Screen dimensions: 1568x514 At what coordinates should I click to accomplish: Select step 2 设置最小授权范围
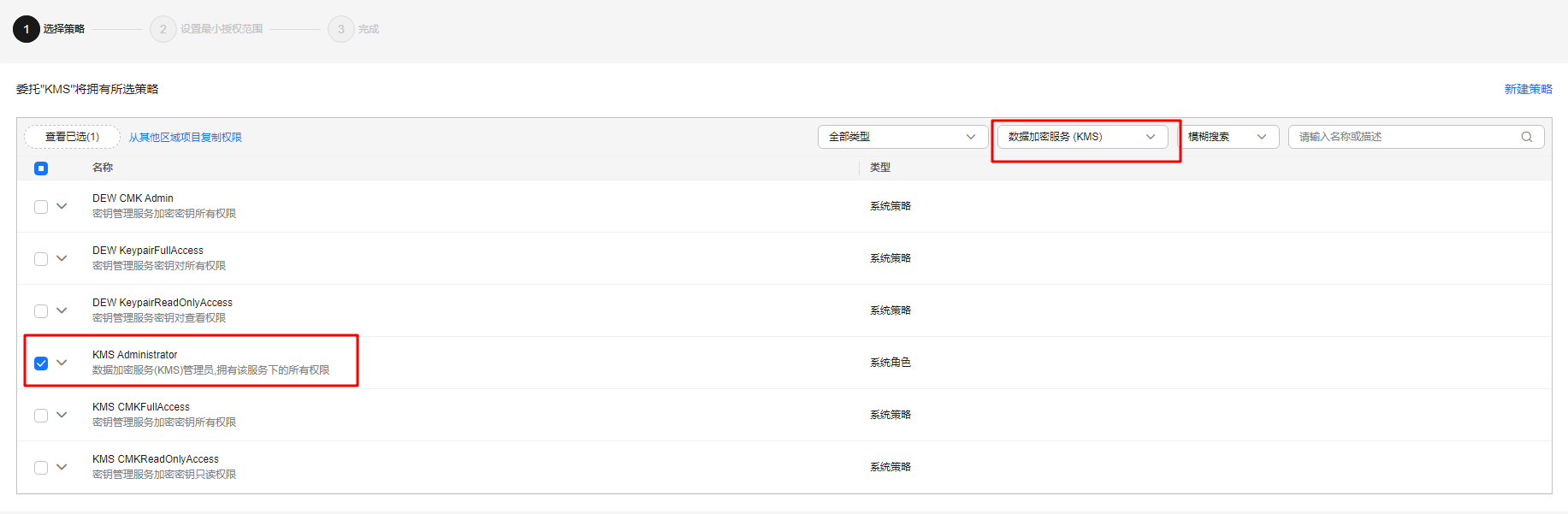tap(206, 29)
